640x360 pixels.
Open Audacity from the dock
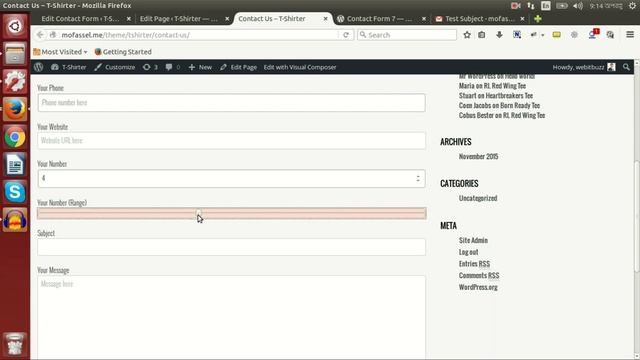tap(15, 220)
